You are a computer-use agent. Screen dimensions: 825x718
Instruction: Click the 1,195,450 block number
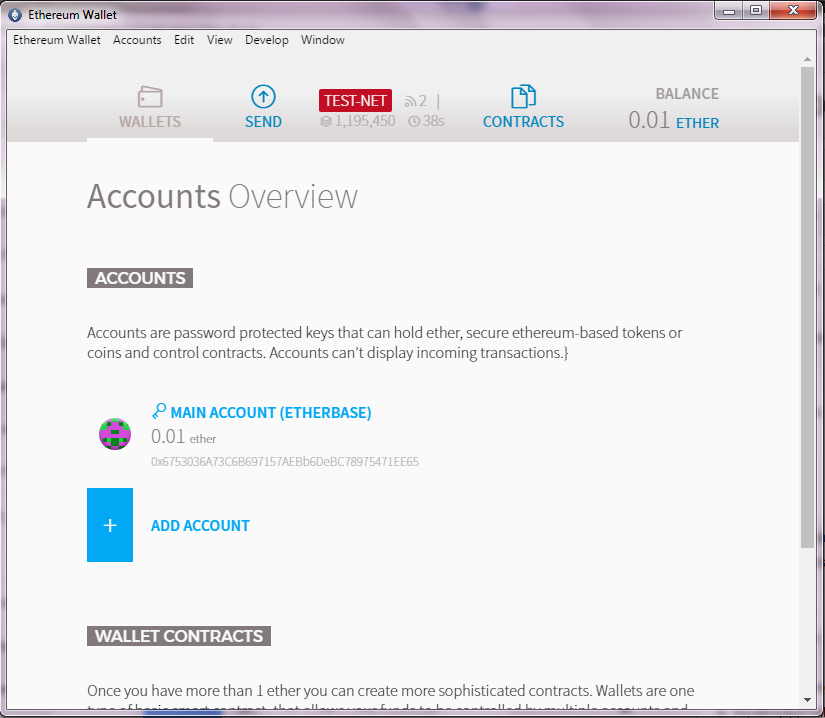pos(365,121)
